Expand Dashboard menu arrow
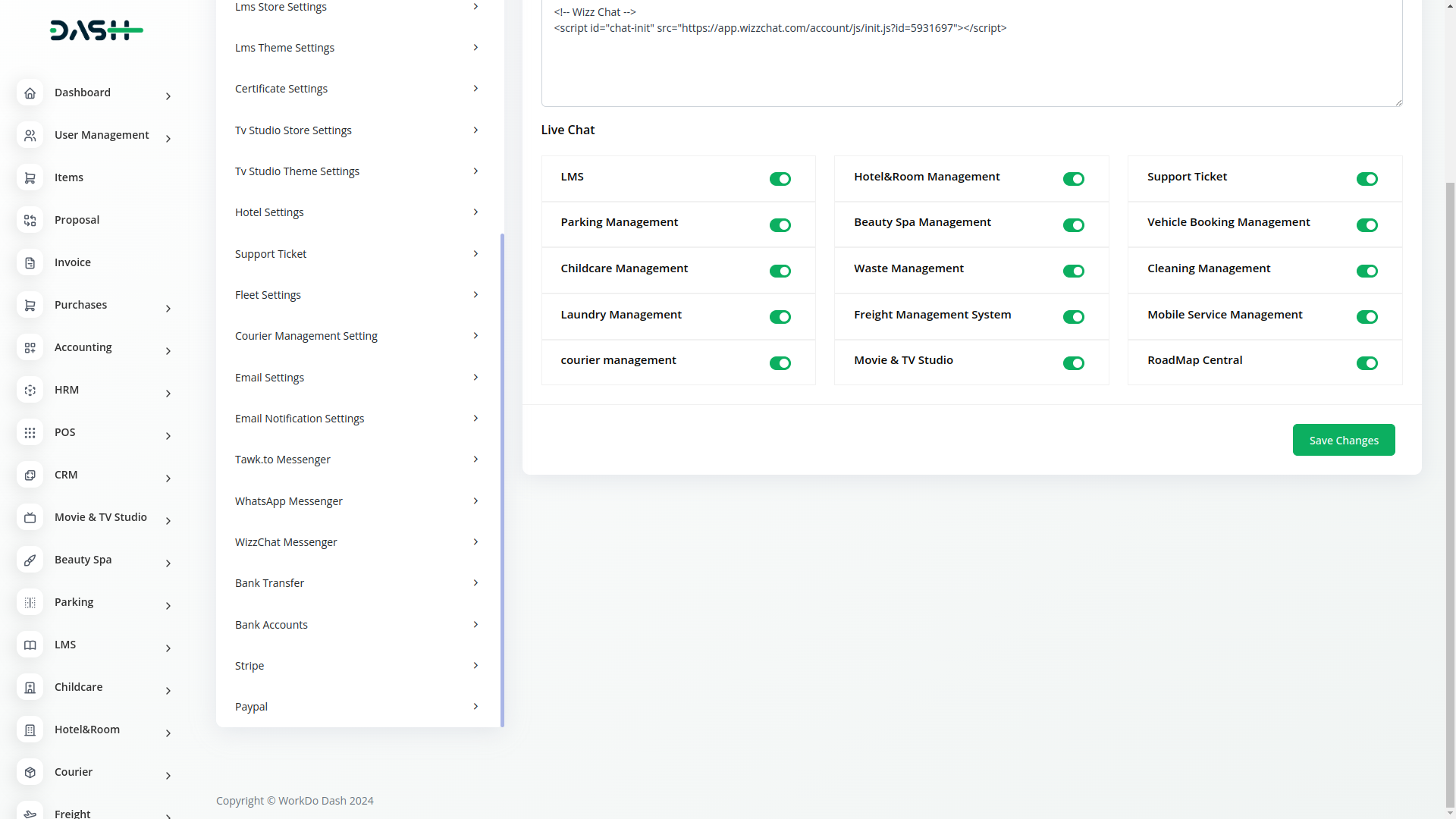 coord(168,96)
